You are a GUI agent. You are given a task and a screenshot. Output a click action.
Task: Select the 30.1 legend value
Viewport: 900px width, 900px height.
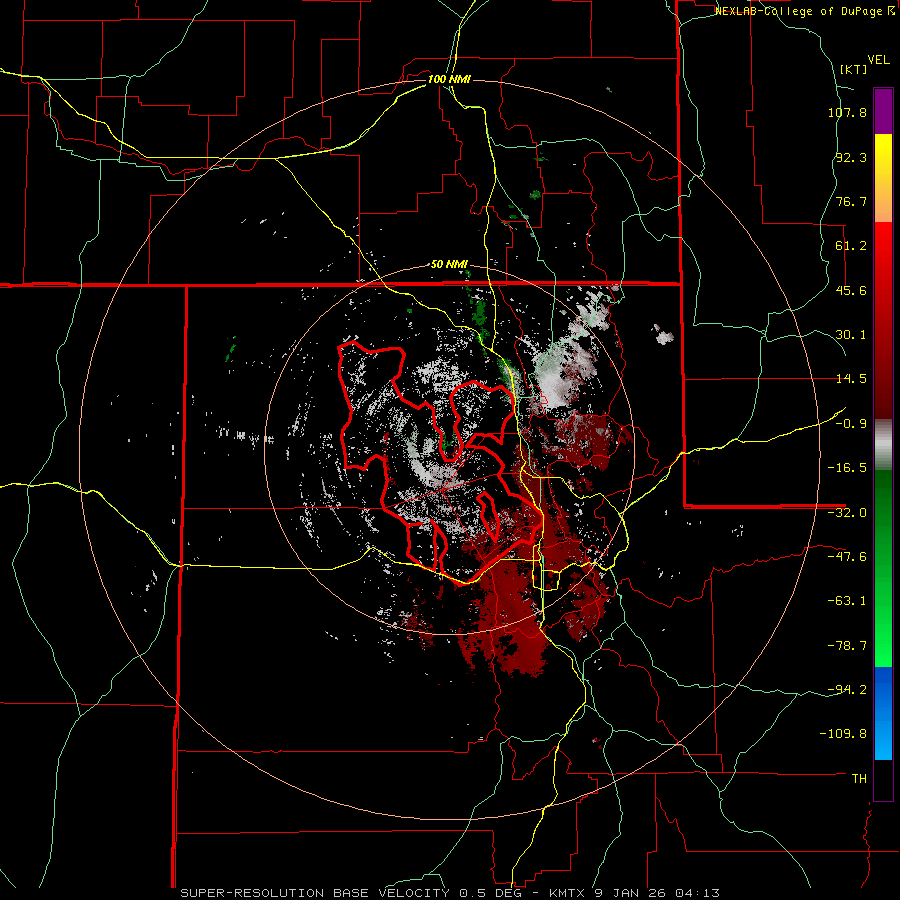coord(851,335)
